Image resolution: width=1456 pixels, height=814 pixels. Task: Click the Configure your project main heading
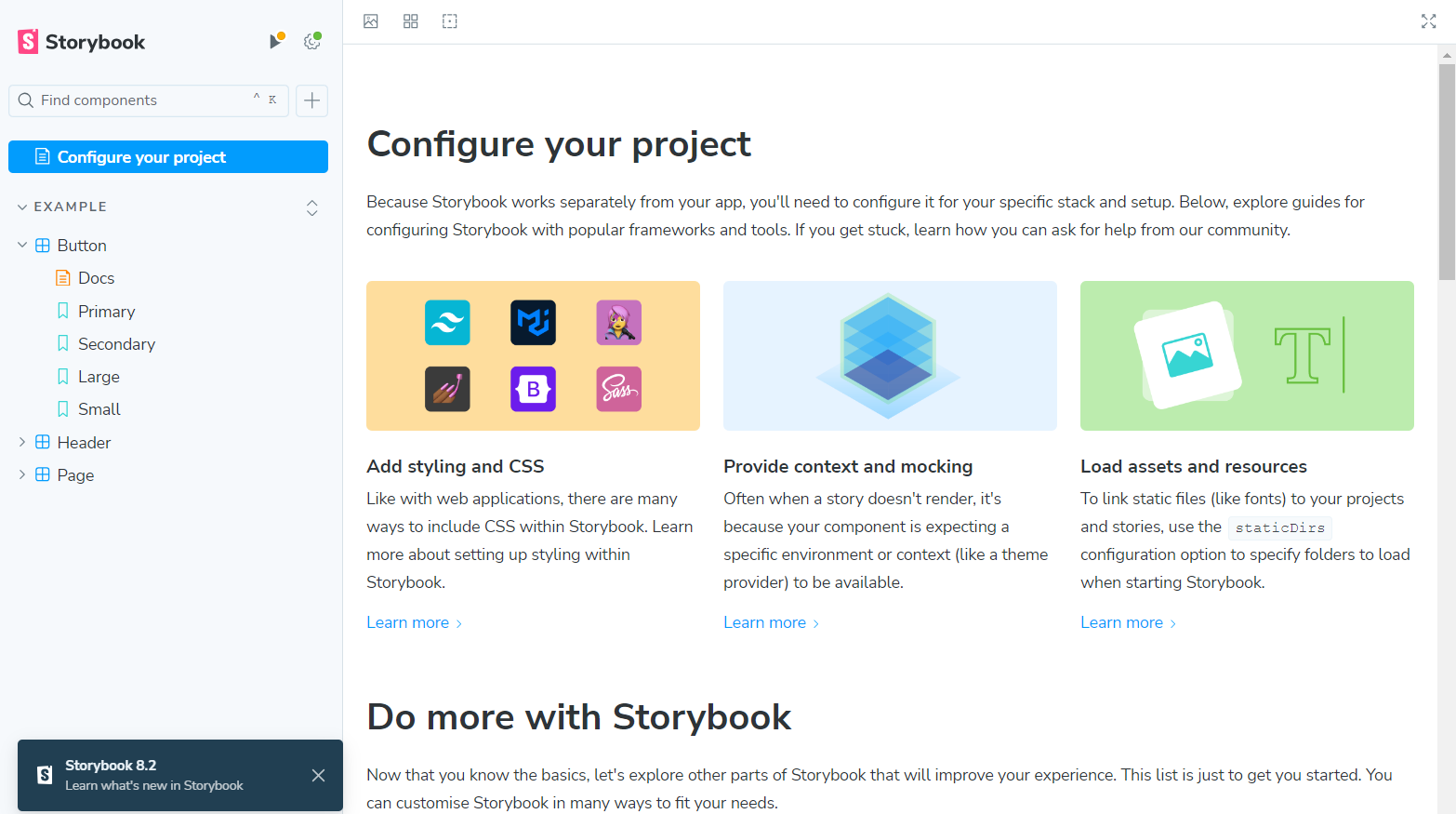pyautogui.click(x=559, y=144)
